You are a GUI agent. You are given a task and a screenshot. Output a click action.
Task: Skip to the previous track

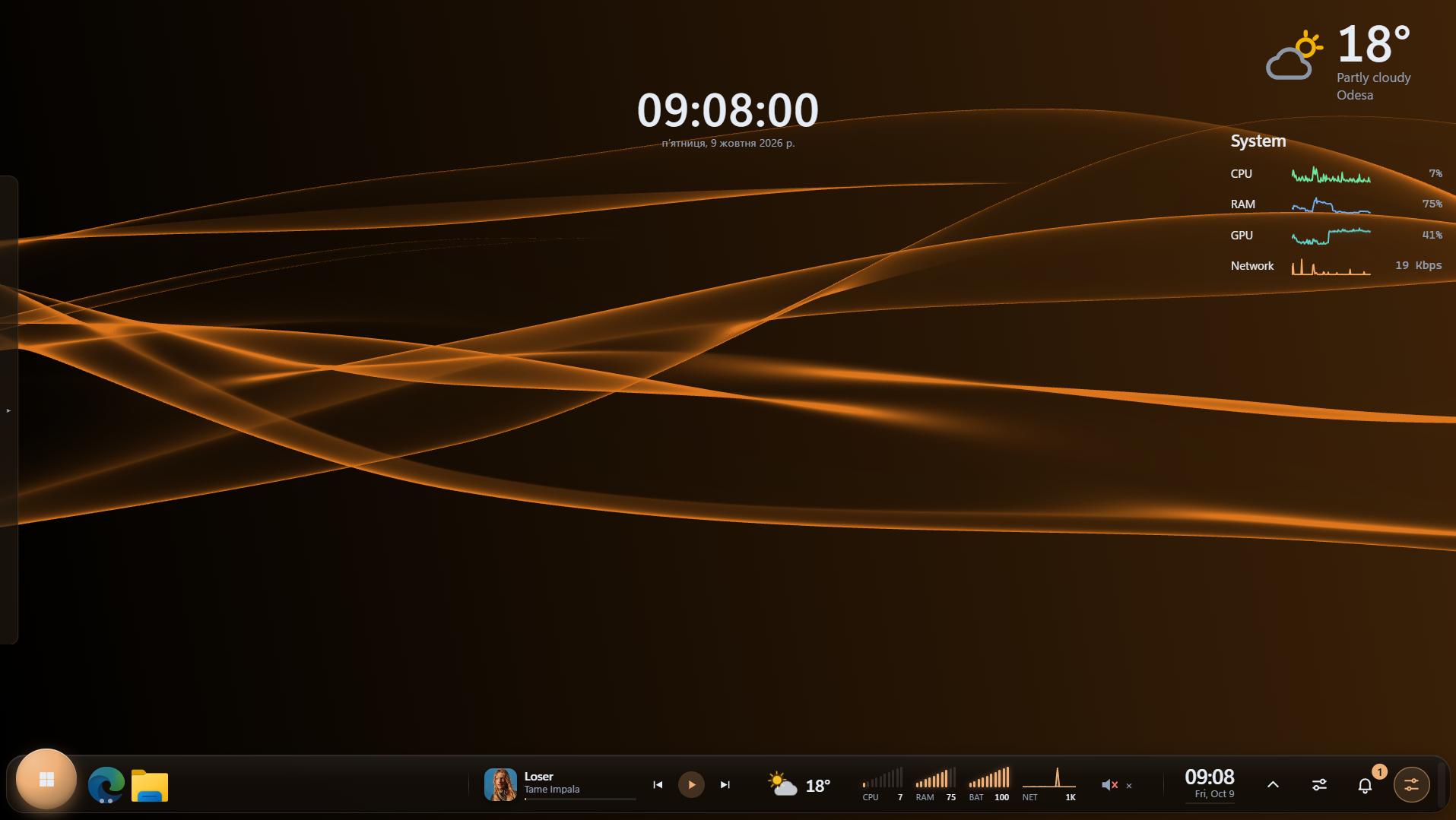(658, 784)
